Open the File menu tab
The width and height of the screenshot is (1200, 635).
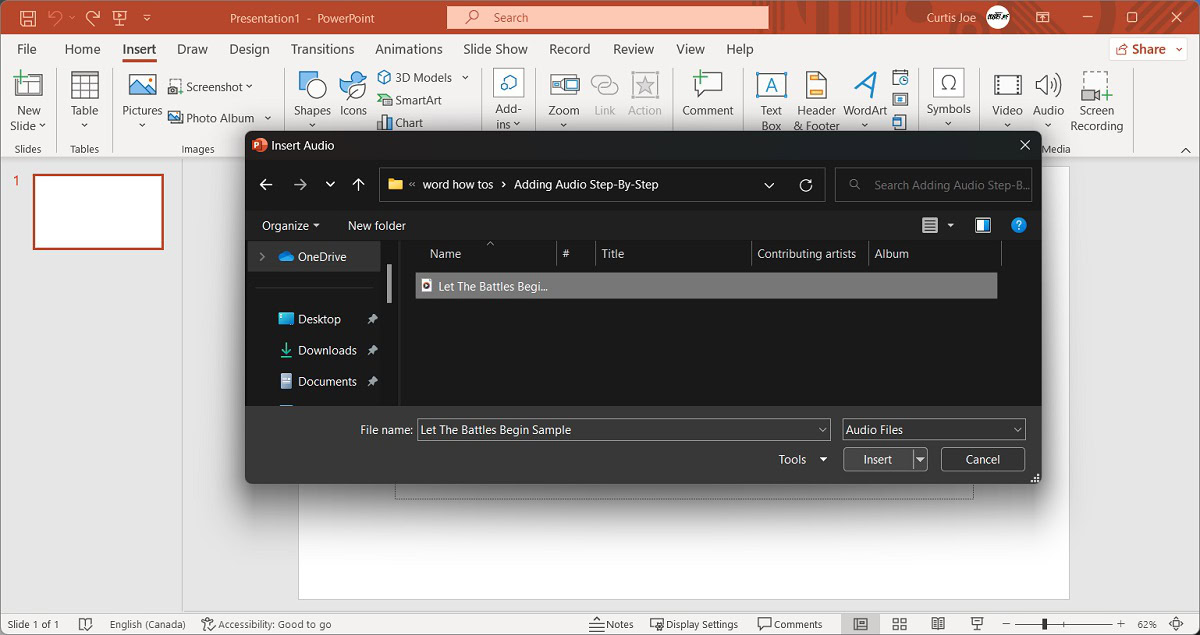(x=27, y=49)
